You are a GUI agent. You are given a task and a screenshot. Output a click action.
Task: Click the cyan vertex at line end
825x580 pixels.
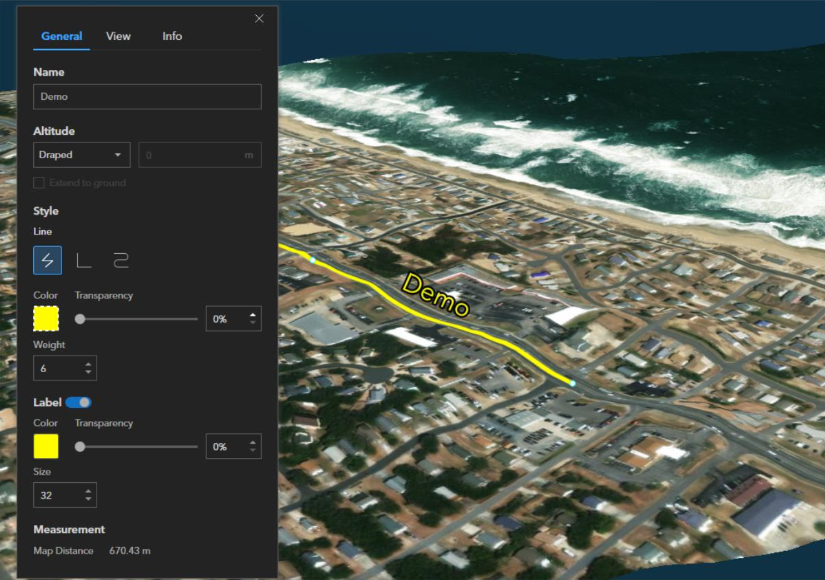(x=572, y=383)
